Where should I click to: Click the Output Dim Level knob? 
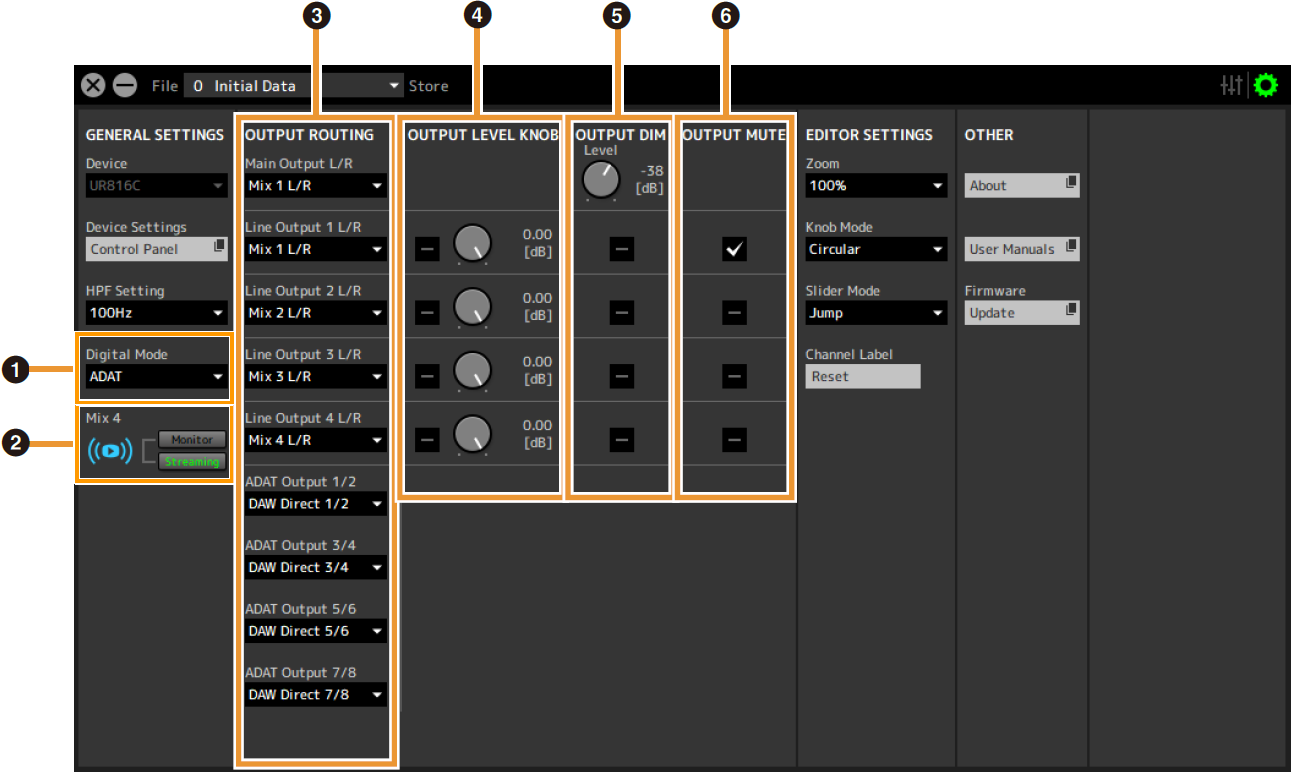click(601, 180)
